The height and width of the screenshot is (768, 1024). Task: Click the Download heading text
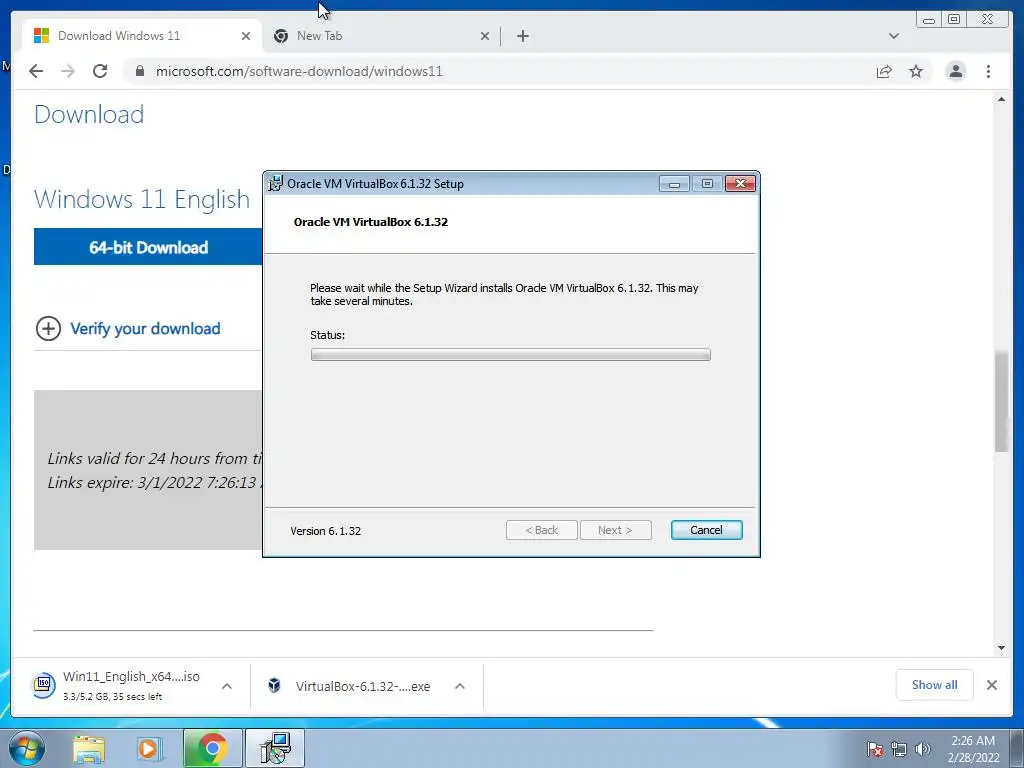pos(89,114)
